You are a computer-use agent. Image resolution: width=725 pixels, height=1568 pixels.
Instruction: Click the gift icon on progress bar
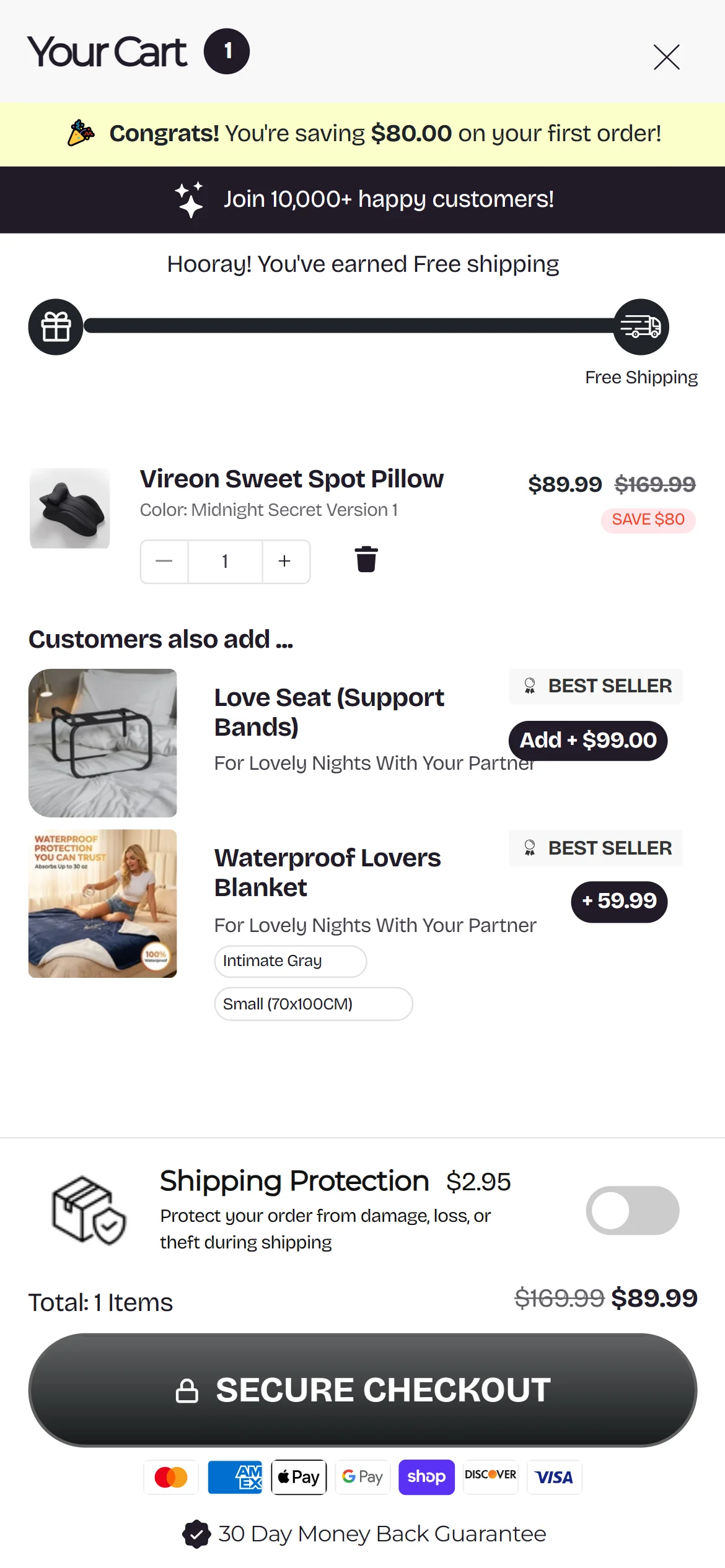56,327
